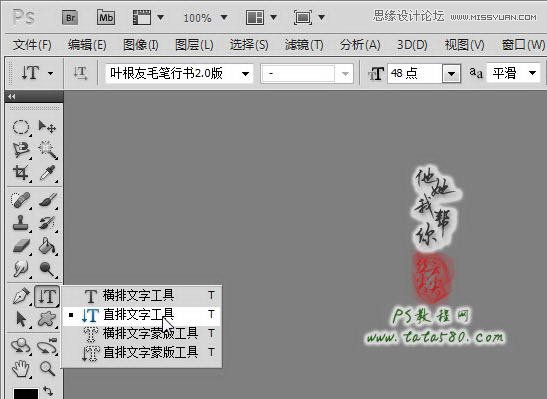Viewport: 547px width, 399px height.
Task: Select the Magnetic Lasso tool
Action: [21, 150]
